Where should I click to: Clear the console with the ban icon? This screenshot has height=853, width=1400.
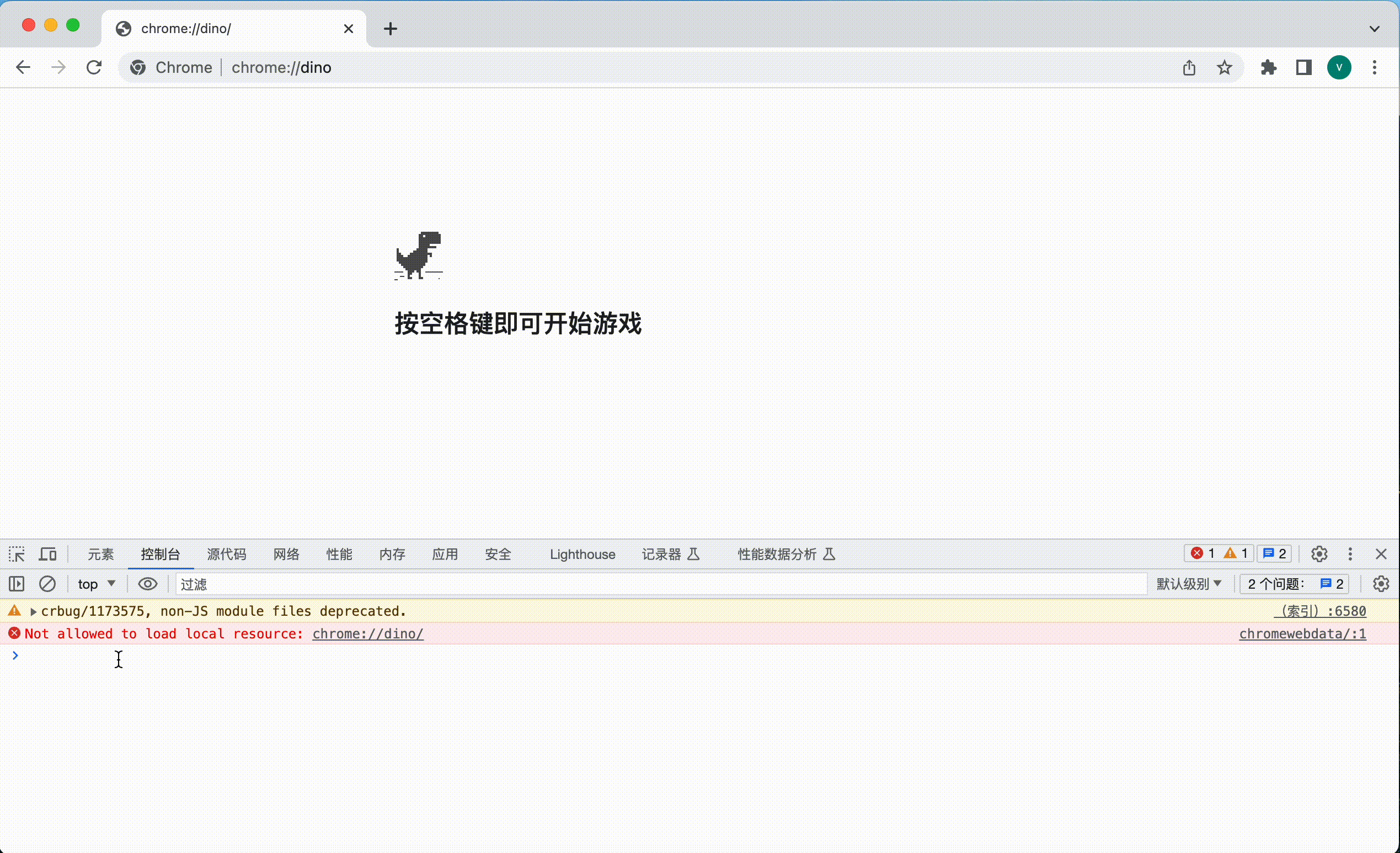click(47, 584)
